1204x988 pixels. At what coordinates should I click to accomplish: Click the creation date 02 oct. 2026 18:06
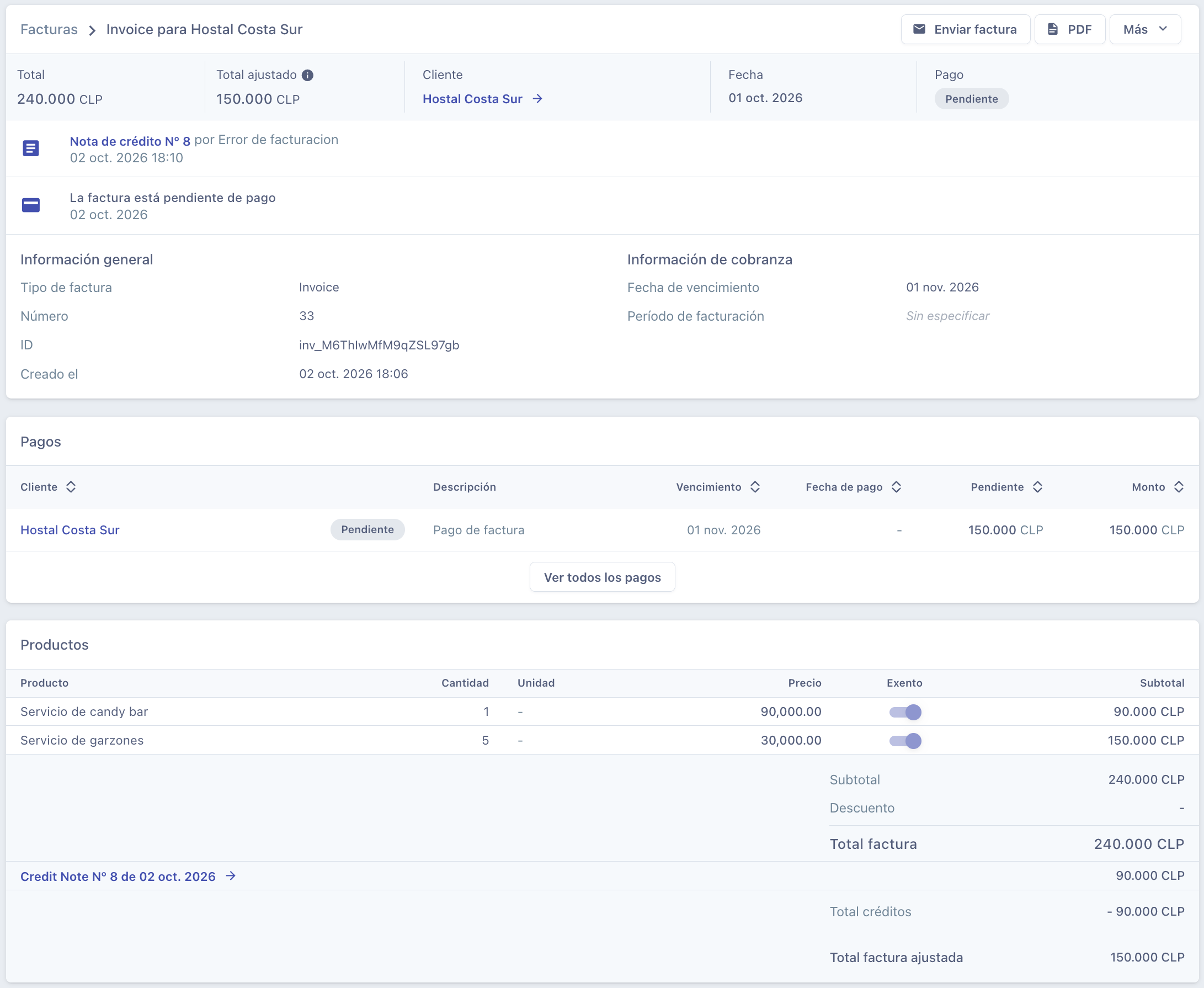pos(353,374)
